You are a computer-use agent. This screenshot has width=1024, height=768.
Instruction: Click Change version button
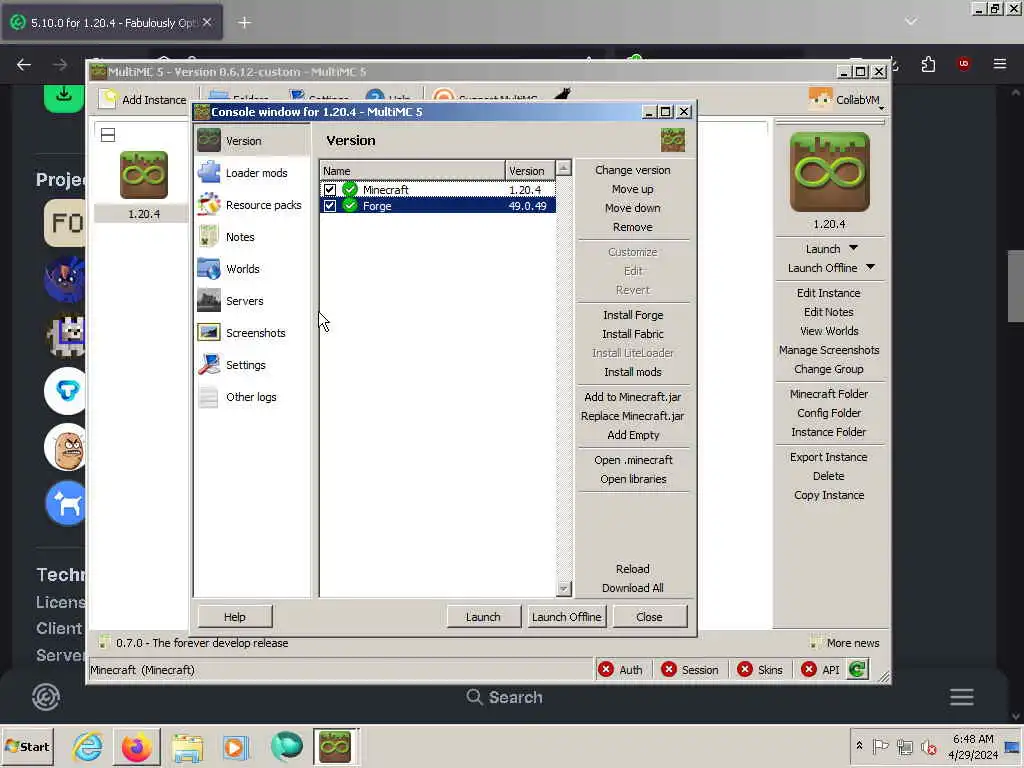[632, 170]
